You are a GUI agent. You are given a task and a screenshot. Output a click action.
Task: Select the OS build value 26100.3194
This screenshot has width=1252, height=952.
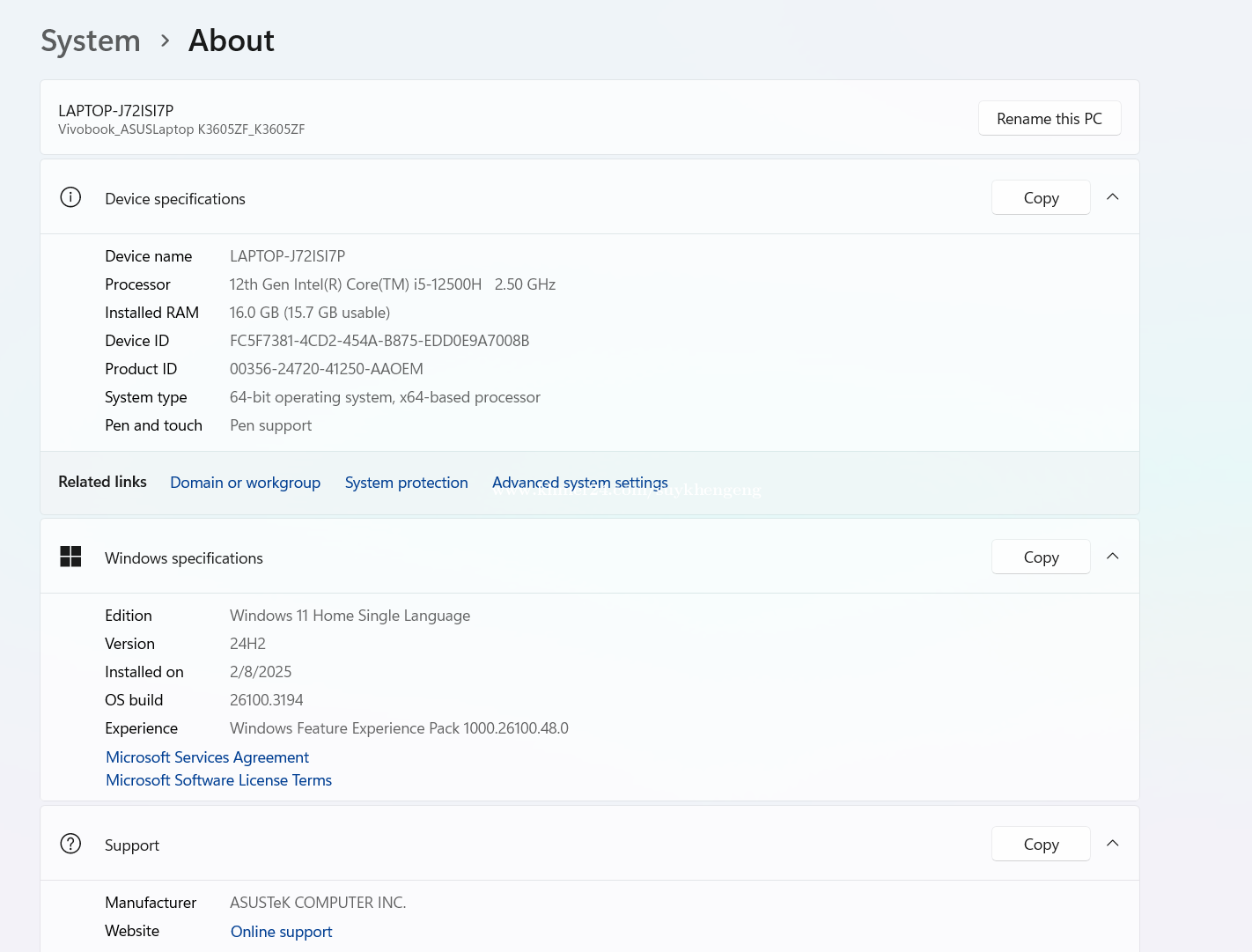(x=266, y=700)
